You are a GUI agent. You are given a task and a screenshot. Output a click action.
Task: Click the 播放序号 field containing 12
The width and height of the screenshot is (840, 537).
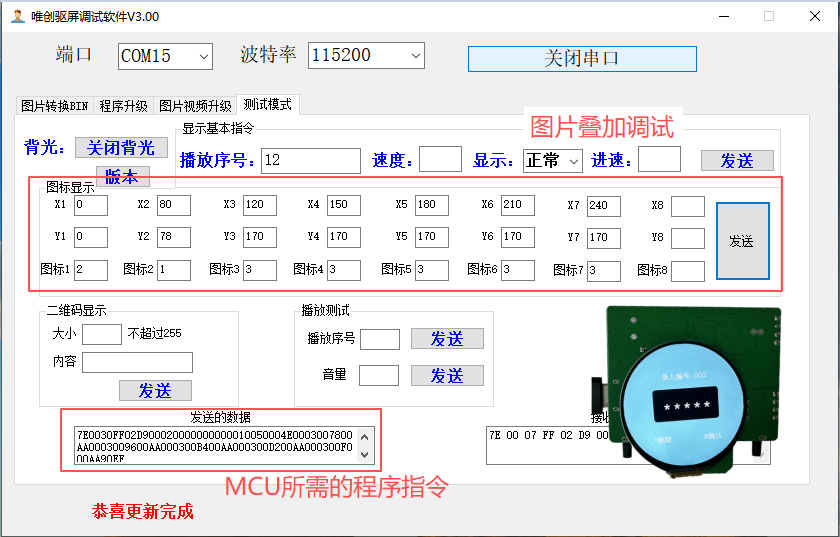[310, 160]
